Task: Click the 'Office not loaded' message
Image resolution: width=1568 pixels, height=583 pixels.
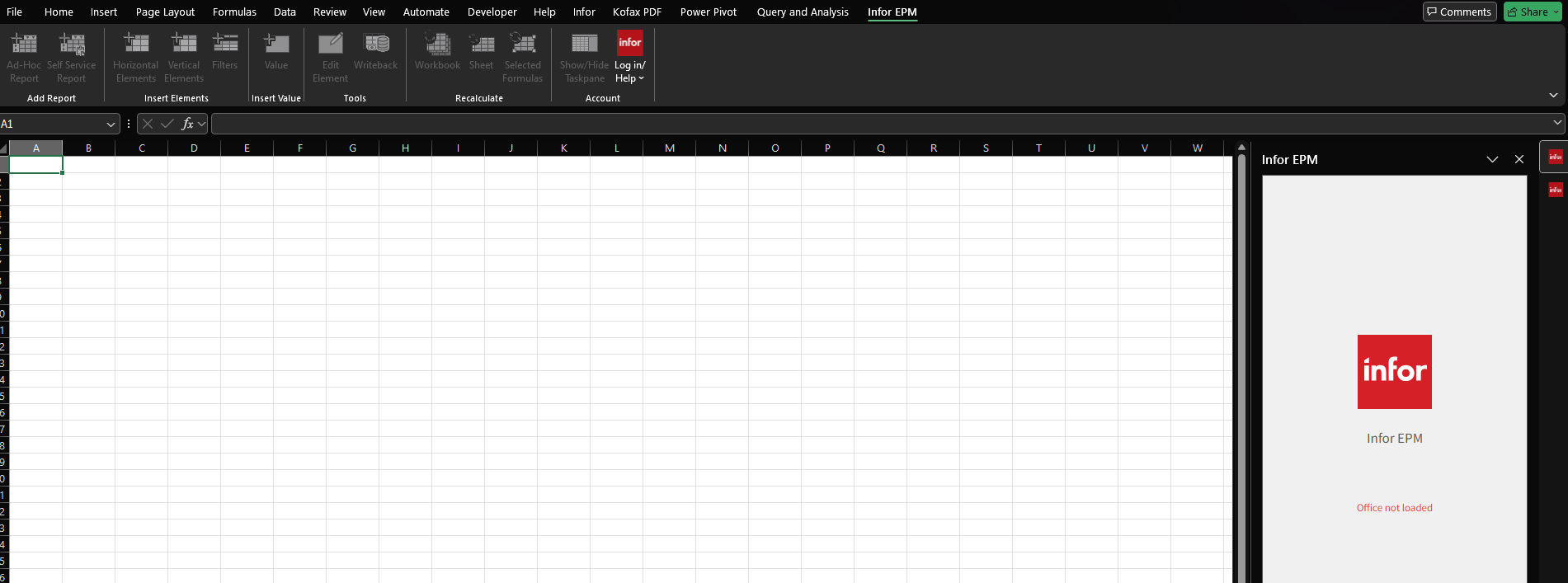Action: [1395, 508]
